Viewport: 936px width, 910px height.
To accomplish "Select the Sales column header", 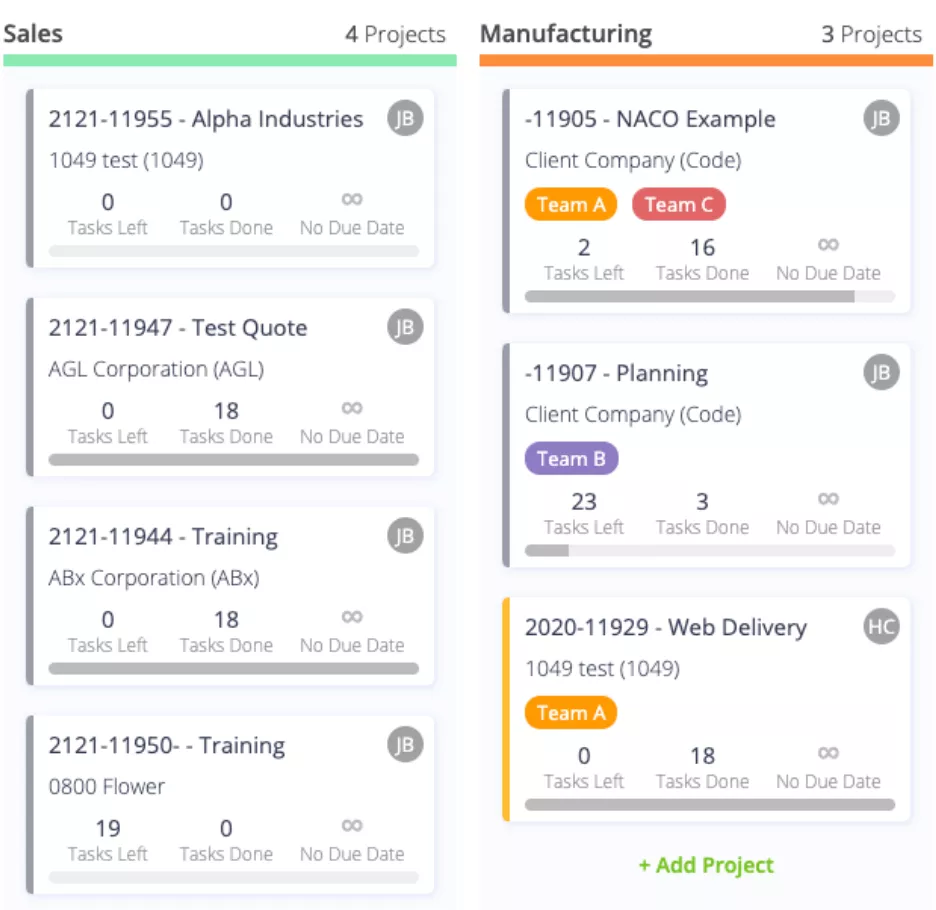I will (x=33, y=34).
